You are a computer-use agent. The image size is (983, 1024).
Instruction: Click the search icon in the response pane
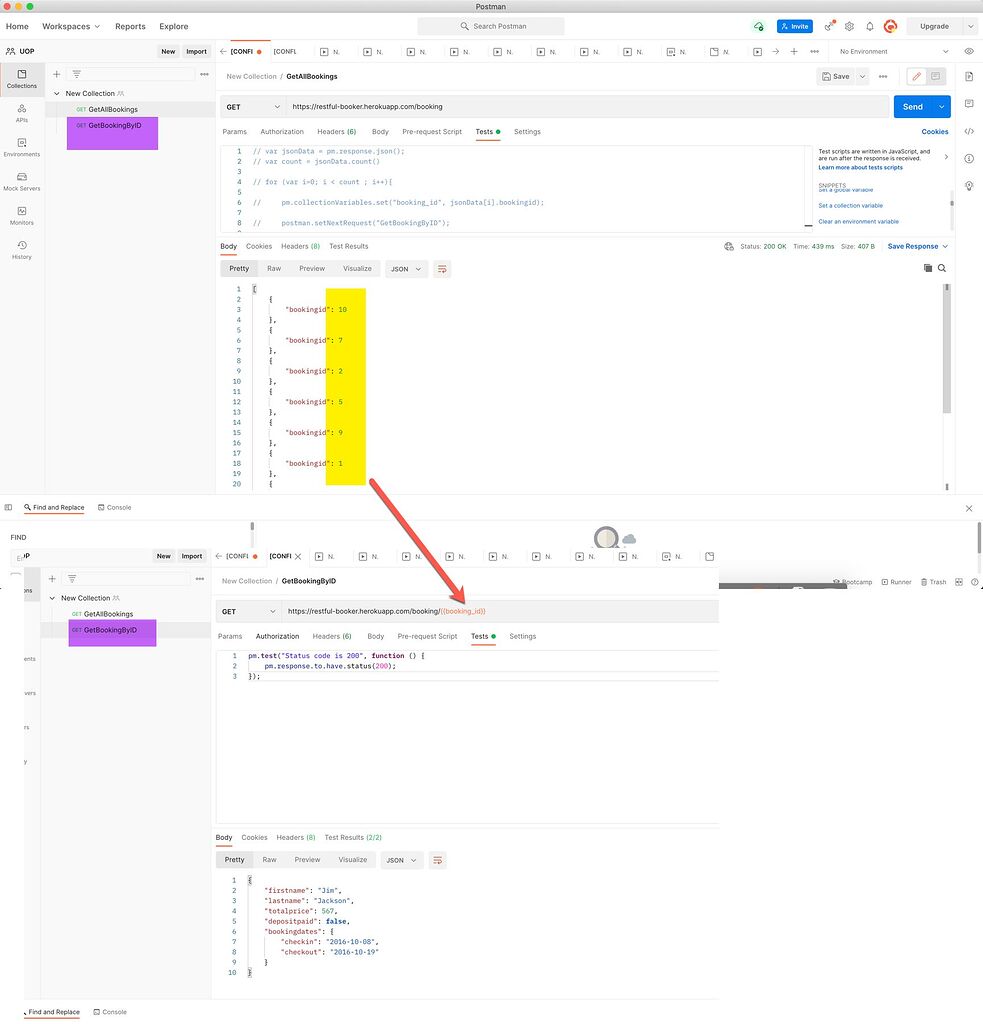[x=942, y=268]
